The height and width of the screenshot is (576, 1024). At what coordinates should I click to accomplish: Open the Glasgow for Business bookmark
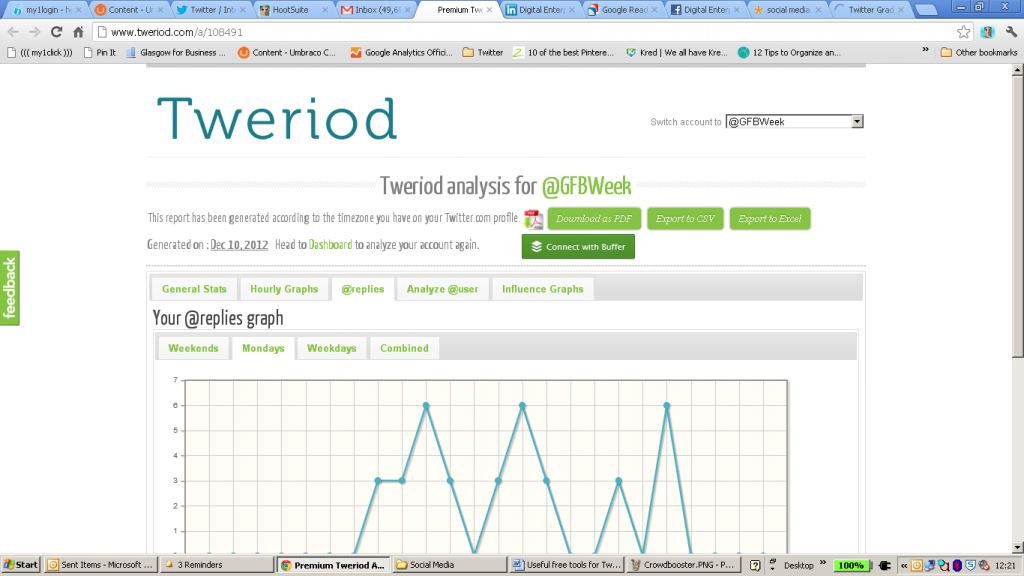176,53
